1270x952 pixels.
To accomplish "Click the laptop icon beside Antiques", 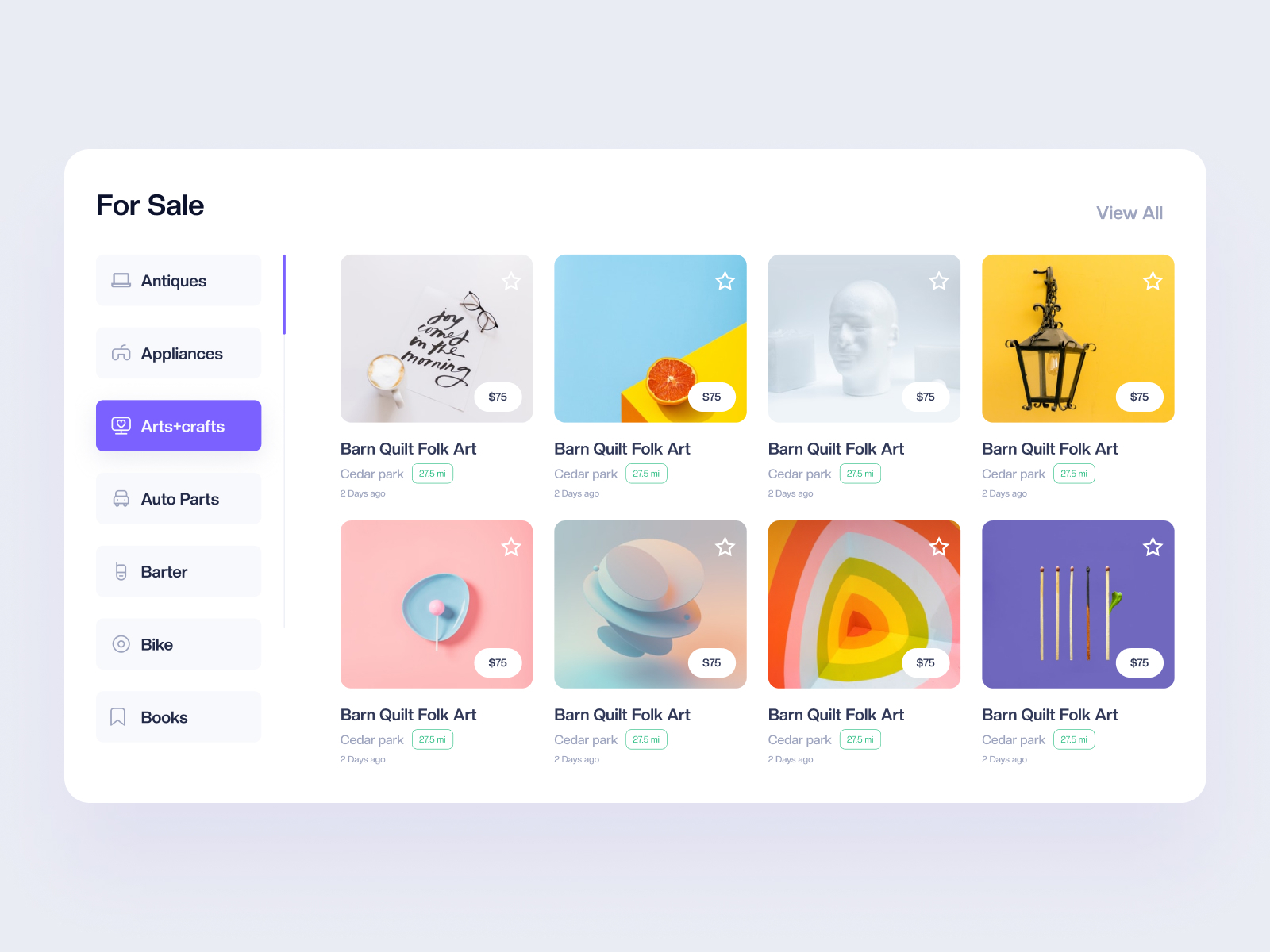I will coord(121,280).
